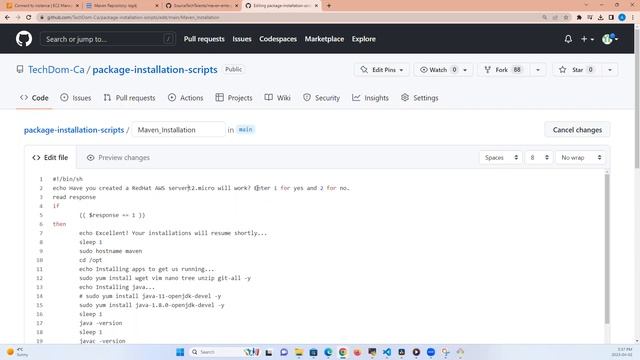
Task: Open the browser downloads icon
Action: point(600,17)
